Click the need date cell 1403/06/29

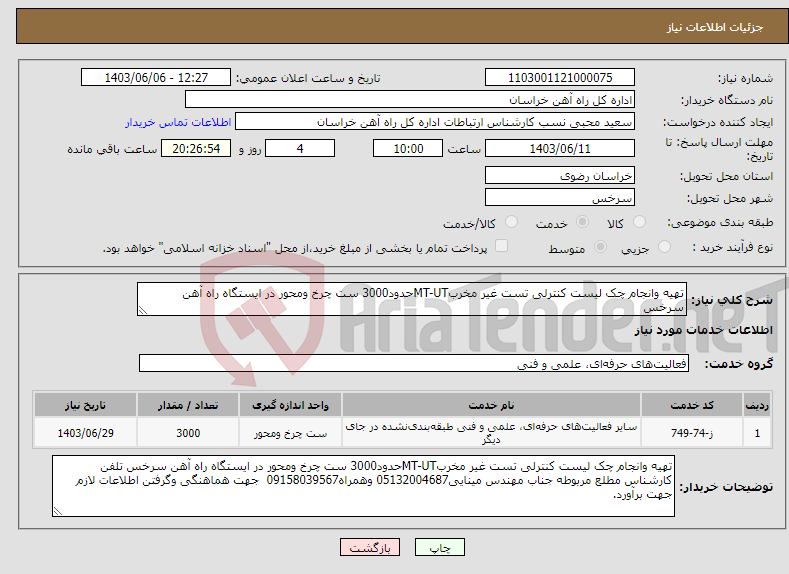[85, 433]
